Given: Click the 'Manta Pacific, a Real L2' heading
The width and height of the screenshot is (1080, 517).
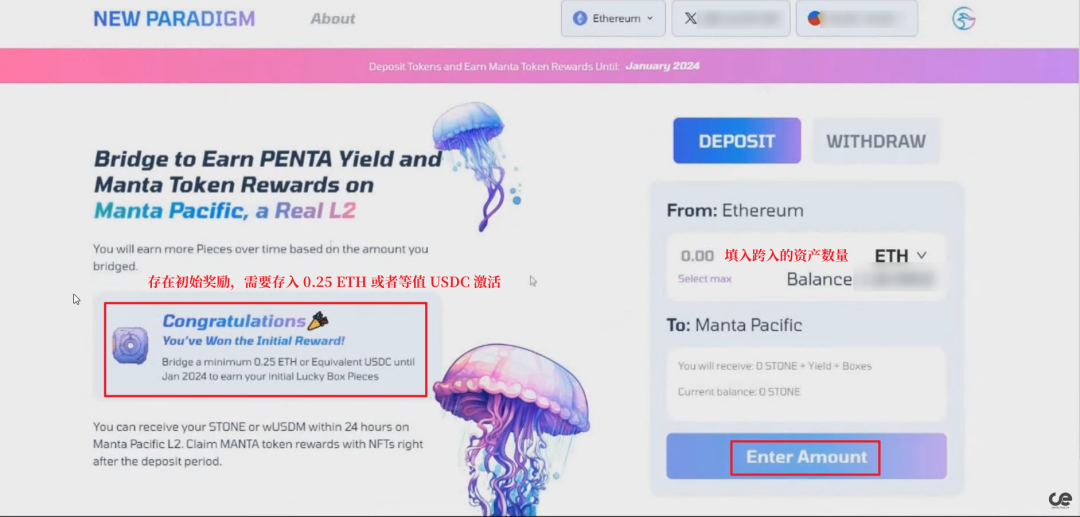Looking at the screenshot, I should (x=225, y=211).
